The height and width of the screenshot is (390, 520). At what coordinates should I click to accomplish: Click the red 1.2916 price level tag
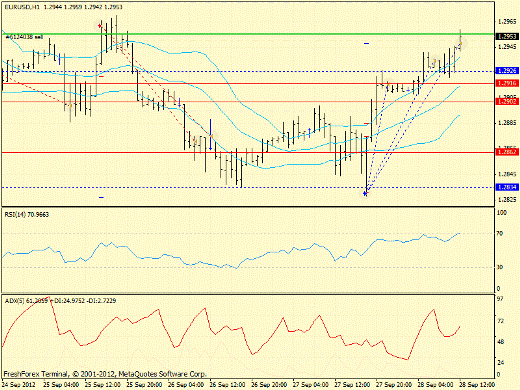pos(507,83)
